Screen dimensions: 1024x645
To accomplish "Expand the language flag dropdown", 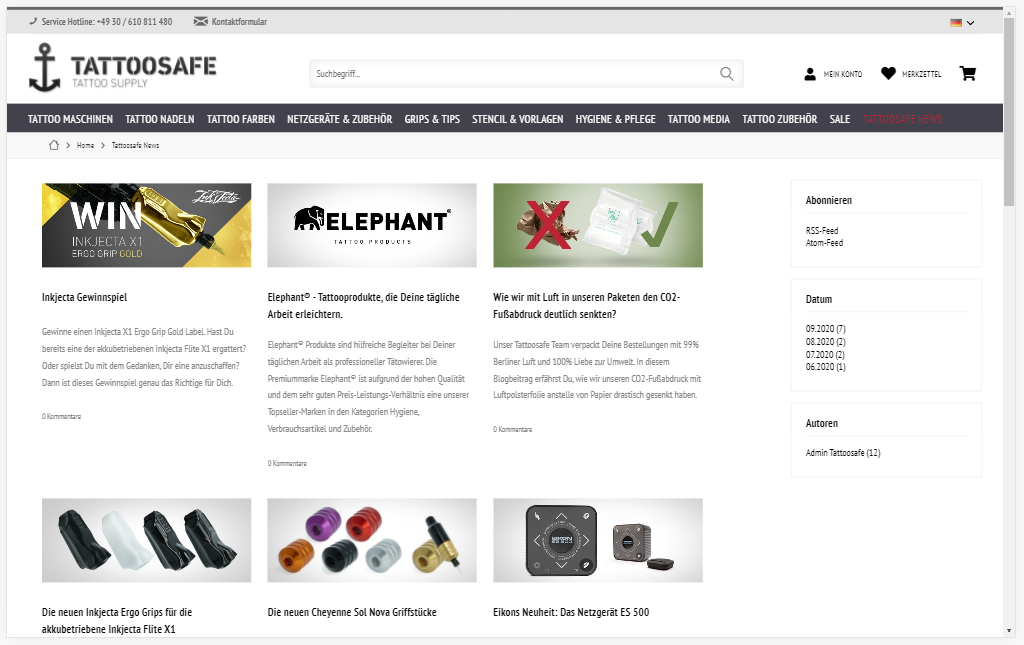I will point(962,22).
